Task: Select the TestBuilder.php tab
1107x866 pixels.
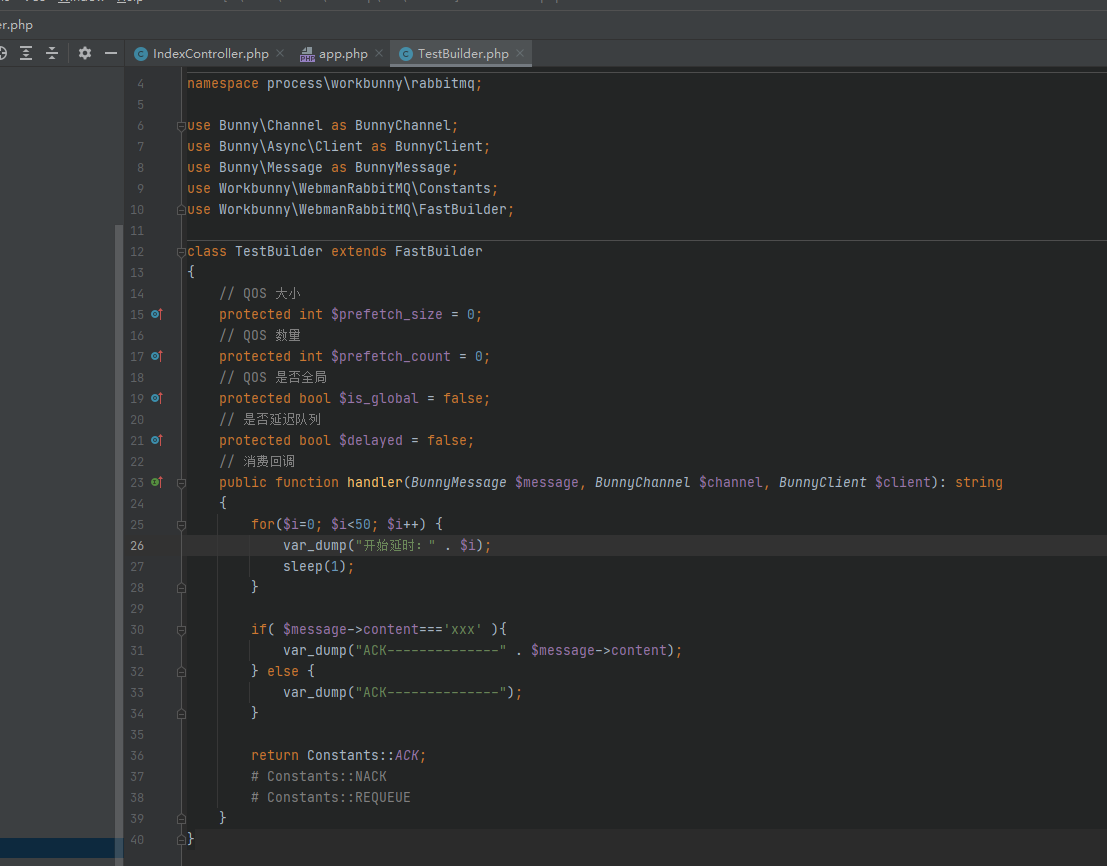Action: [461, 54]
